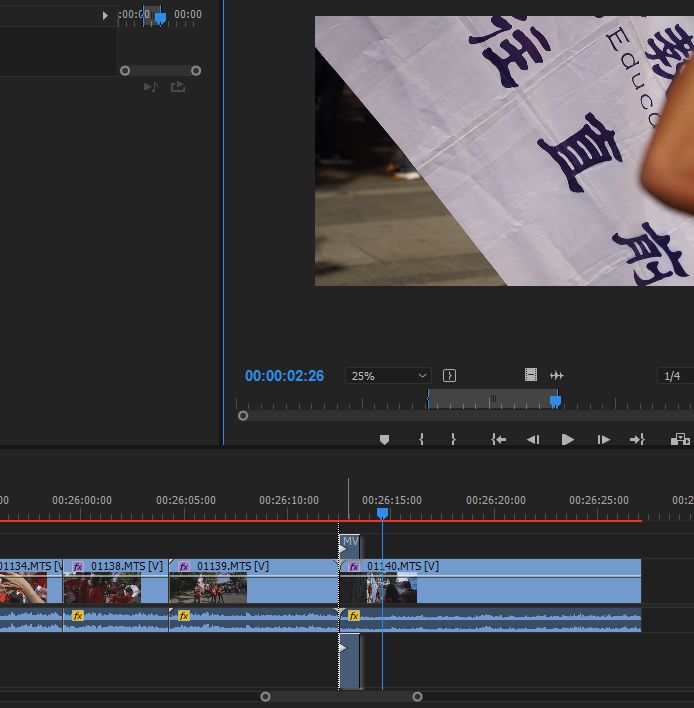Click purple fx badge on 01138.MTS clip
Screen dimensions: 694x708
coord(78,566)
